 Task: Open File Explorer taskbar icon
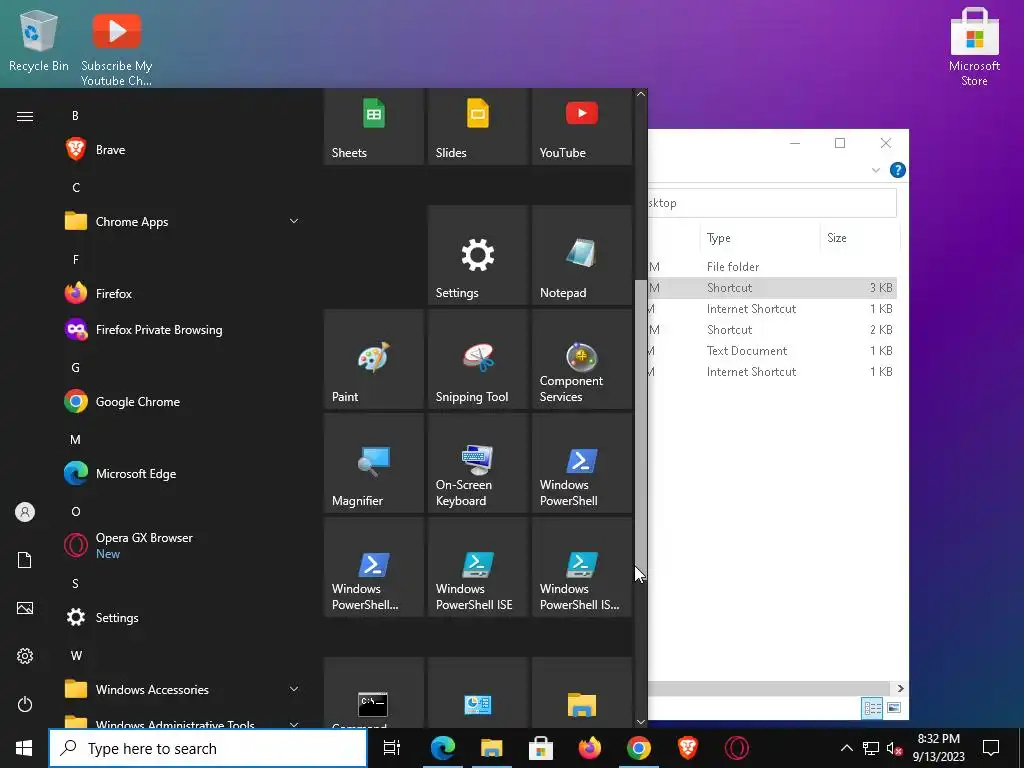(x=492, y=748)
